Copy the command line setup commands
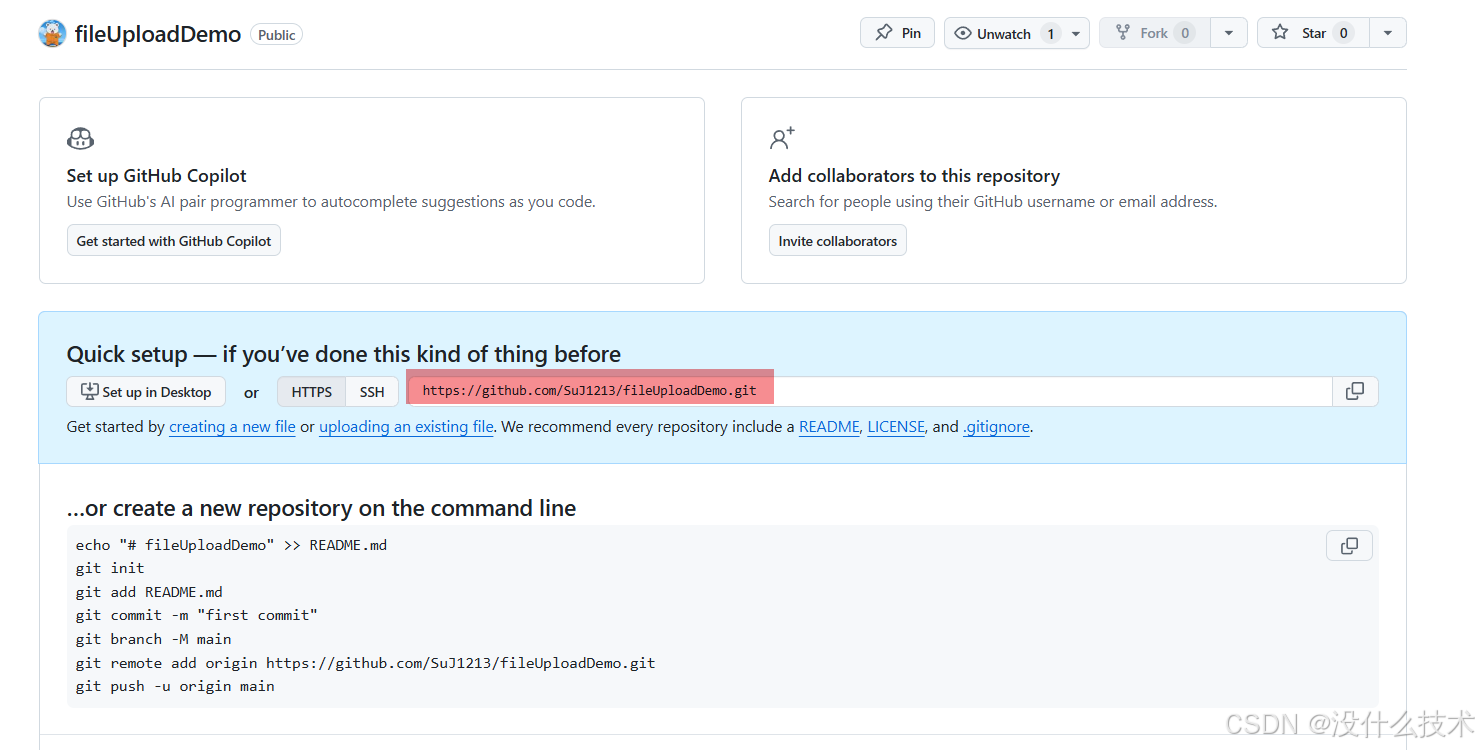Viewport: 1479px width, 750px height. tap(1349, 546)
